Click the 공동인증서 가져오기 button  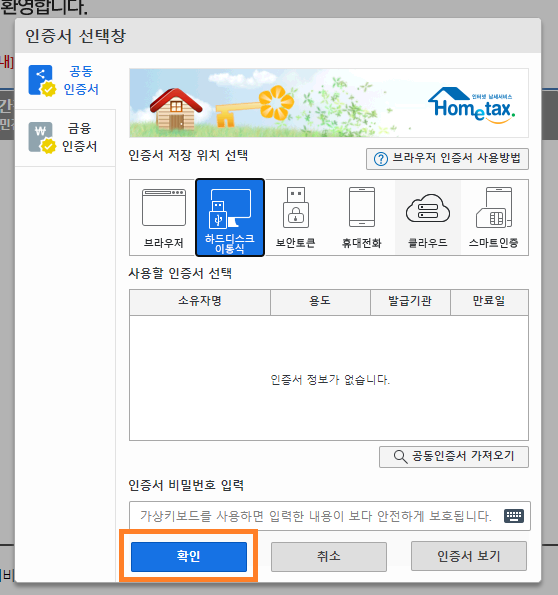click(454, 456)
